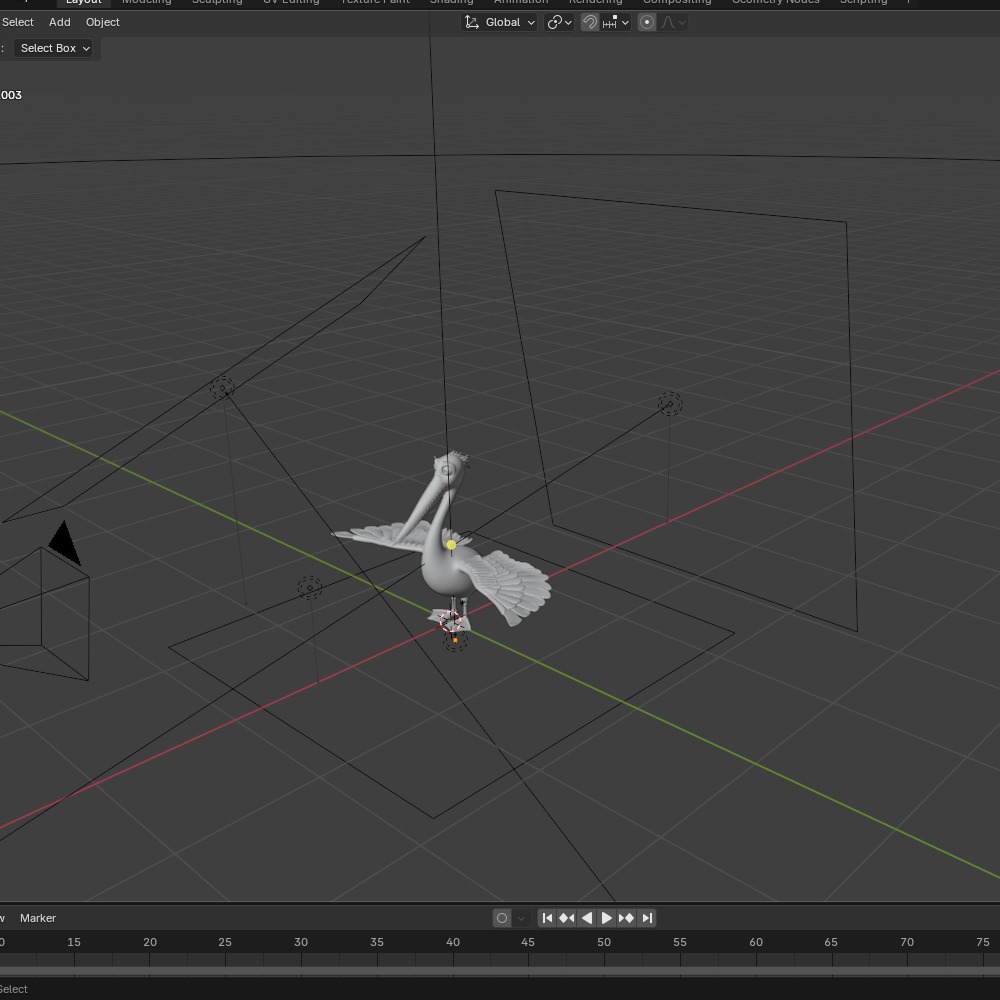This screenshot has height=1000, width=1000.
Task: Click frame 65 on the timeline
Action: click(831, 942)
